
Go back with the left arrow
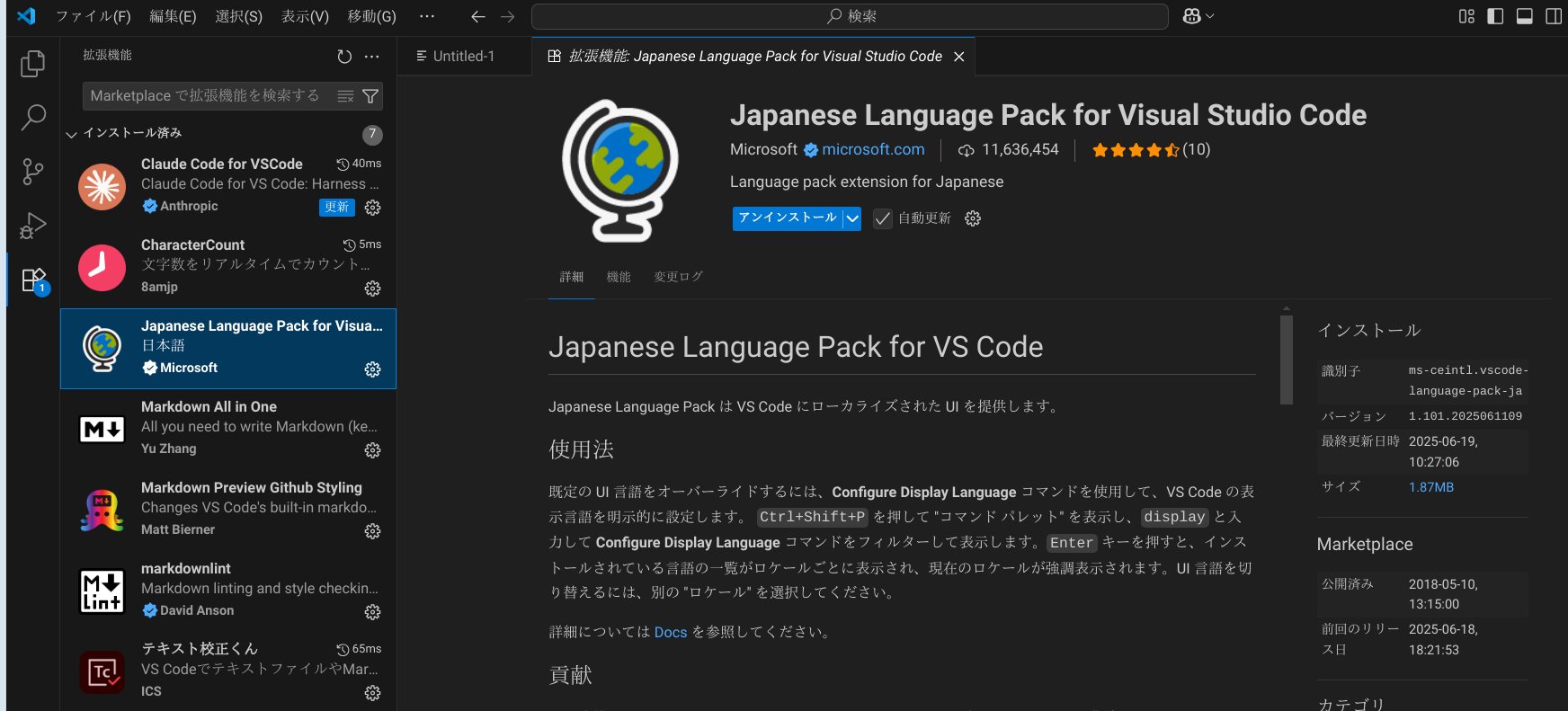point(478,16)
